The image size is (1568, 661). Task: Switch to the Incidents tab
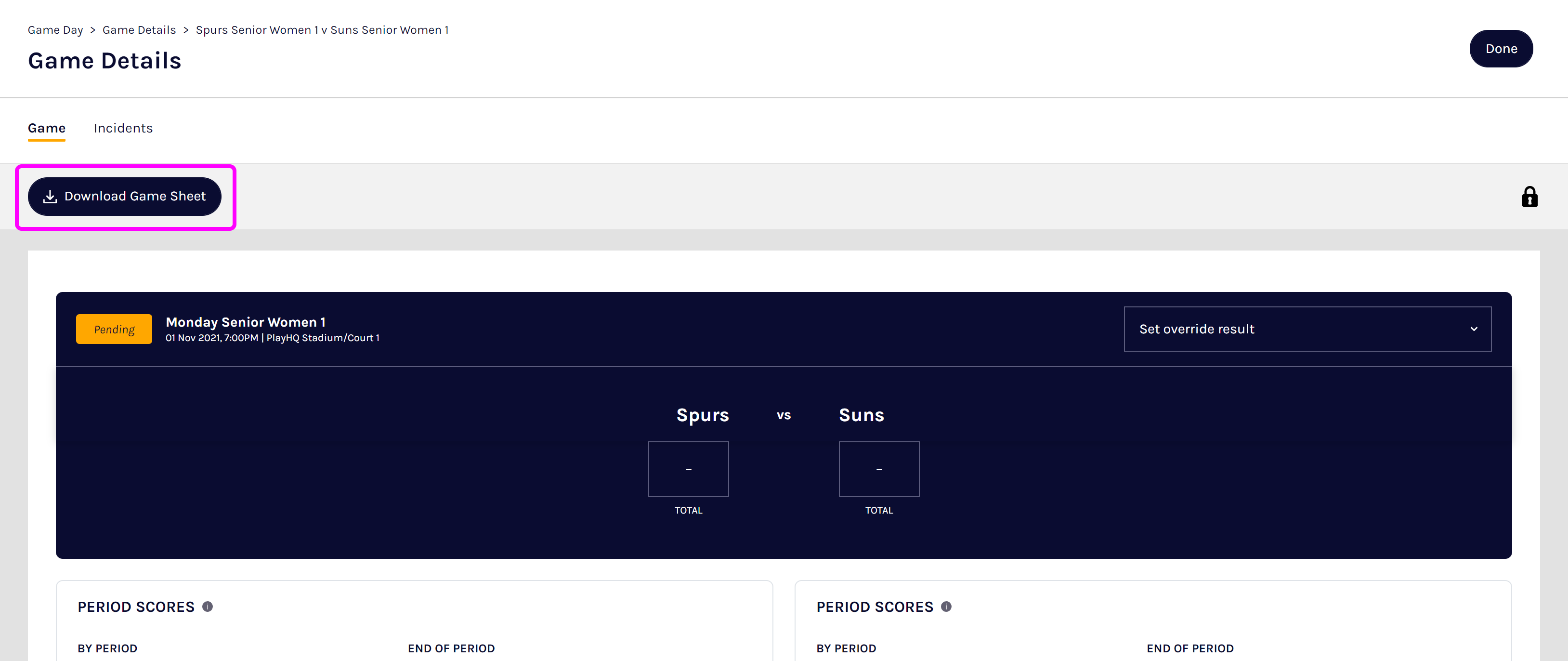123,128
